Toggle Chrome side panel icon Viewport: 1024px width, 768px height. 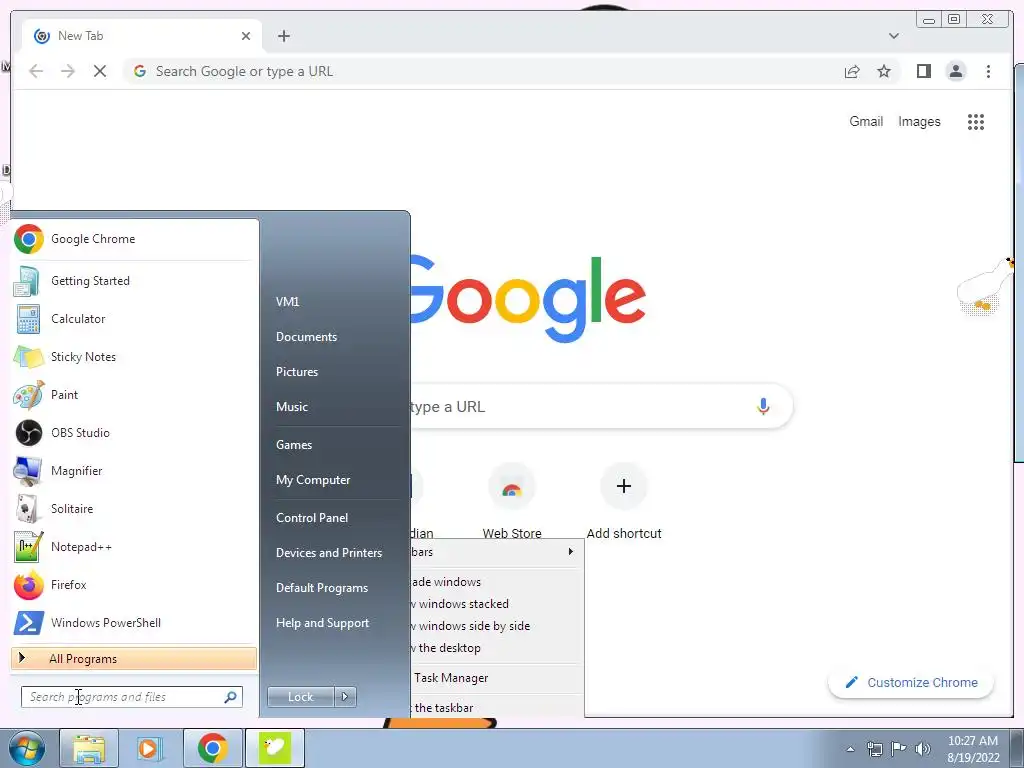[x=923, y=71]
